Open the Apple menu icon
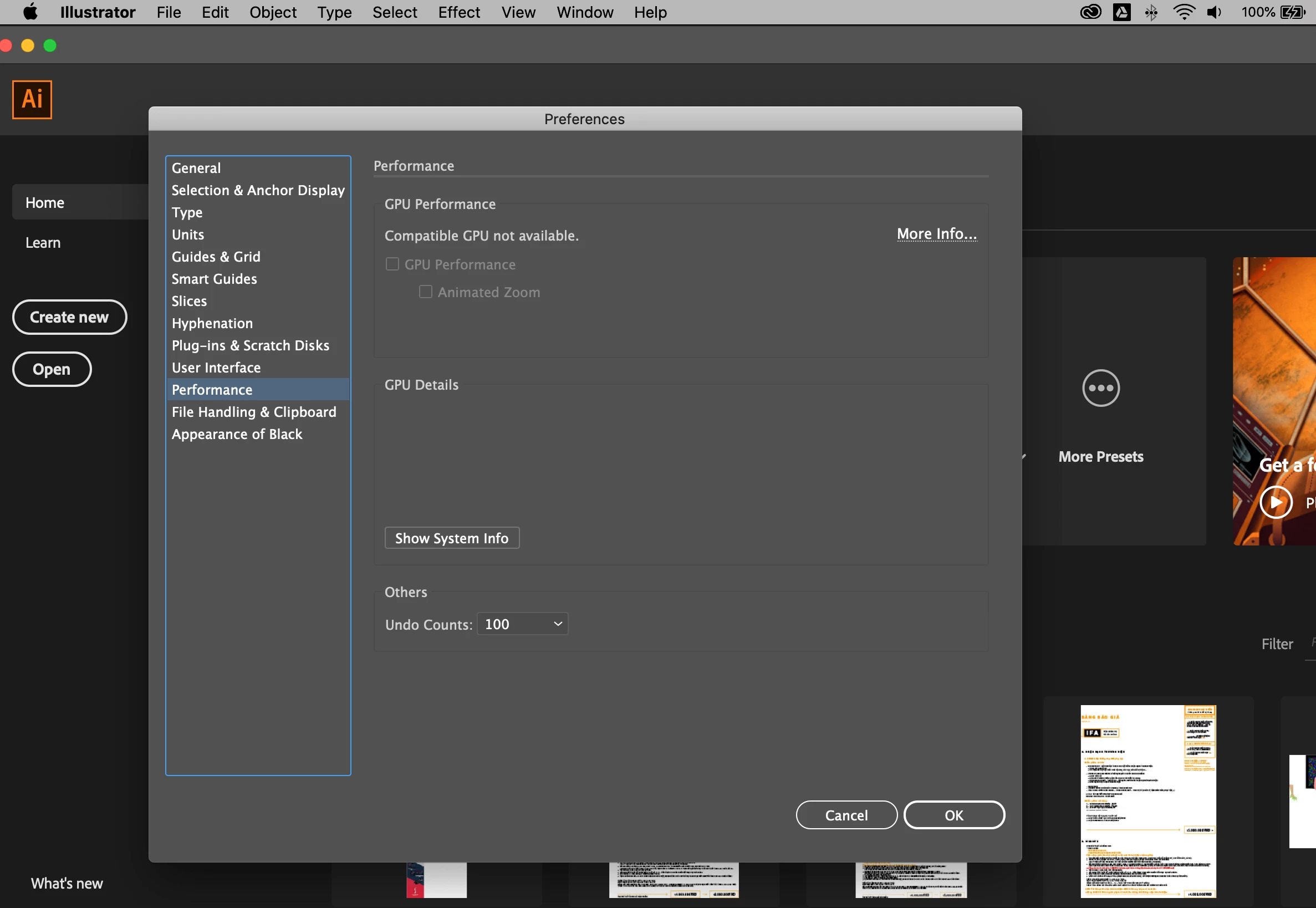Image resolution: width=1316 pixels, height=908 pixels. (x=29, y=12)
